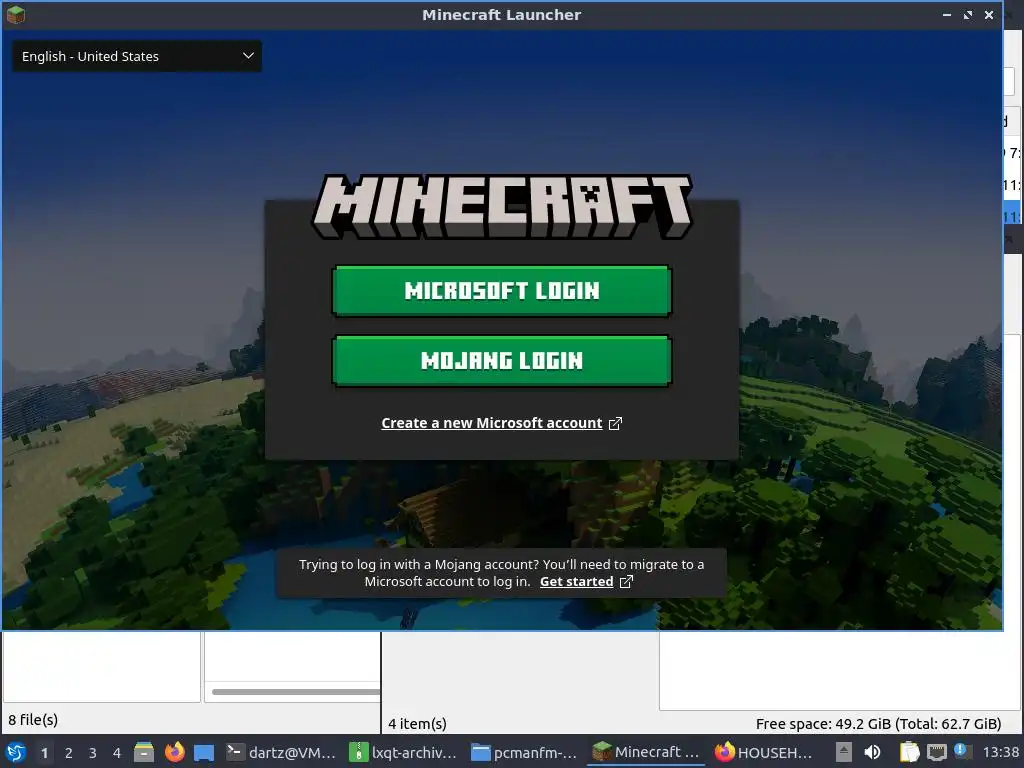
Task: Switch to the lxqt-archiver taskbar item
Action: (x=404, y=752)
